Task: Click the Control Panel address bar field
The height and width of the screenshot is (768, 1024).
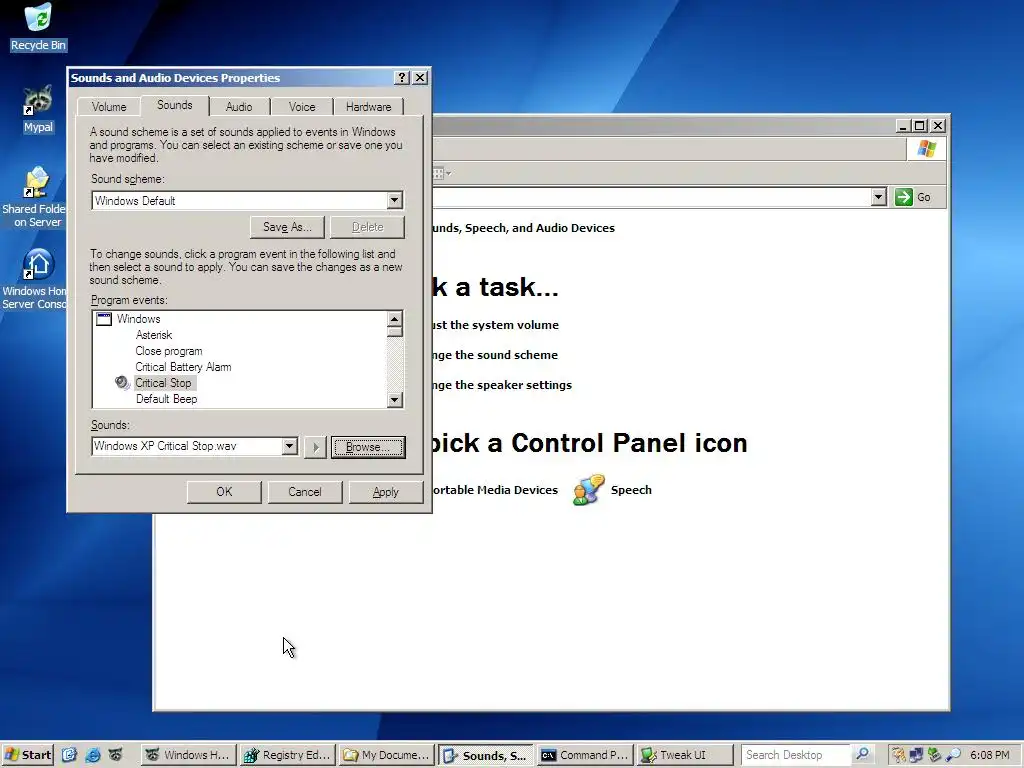Action: (x=650, y=197)
